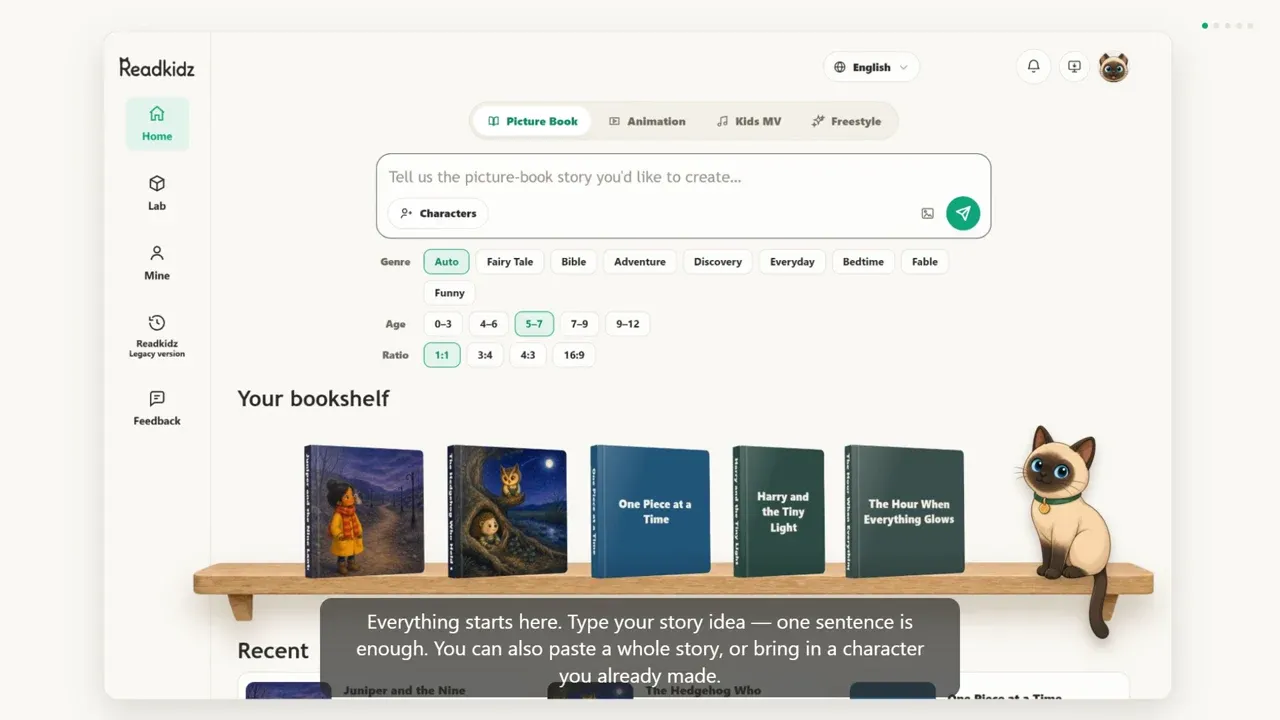Click the globe language icon
The width and height of the screenshot is (1280, 720).
(840, 67)
